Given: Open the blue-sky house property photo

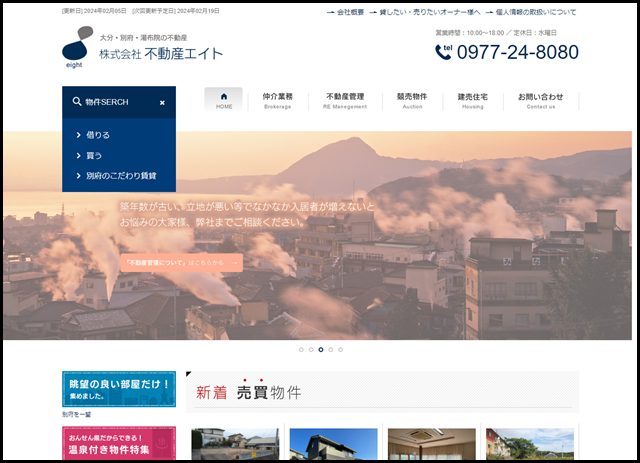Looking at the screenshot, I should (x=333, y=444).
